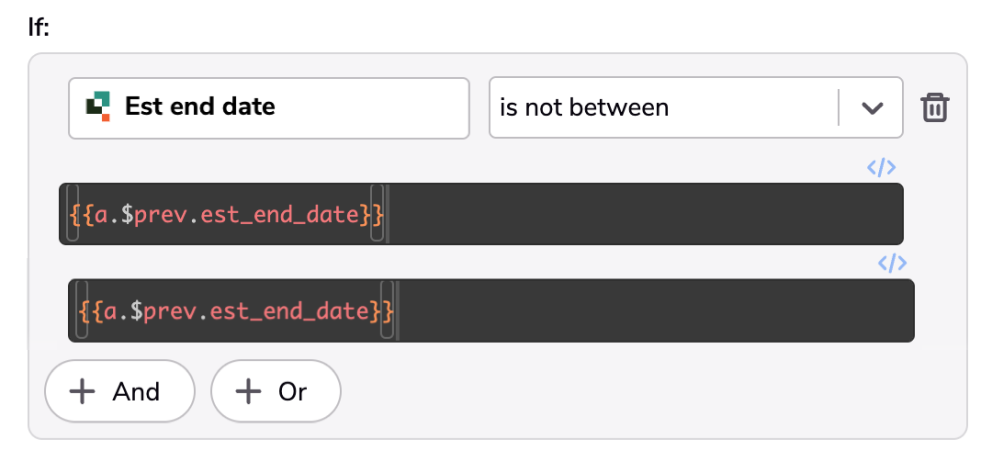Delete the Est end date condition
This screenshot has height=451, width=992.
tap(934, 107)
